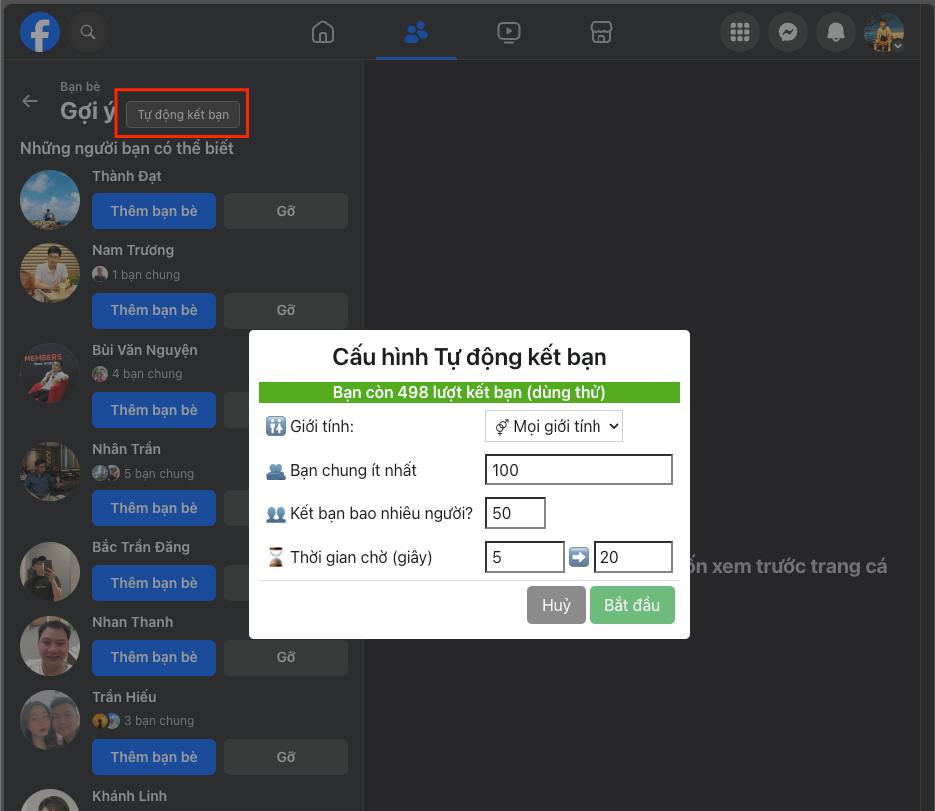Image resolution: width=935 pixels, height=811 pixels.
Task: Open the Giới tính gender dropdown
Action: click(554, 426)
